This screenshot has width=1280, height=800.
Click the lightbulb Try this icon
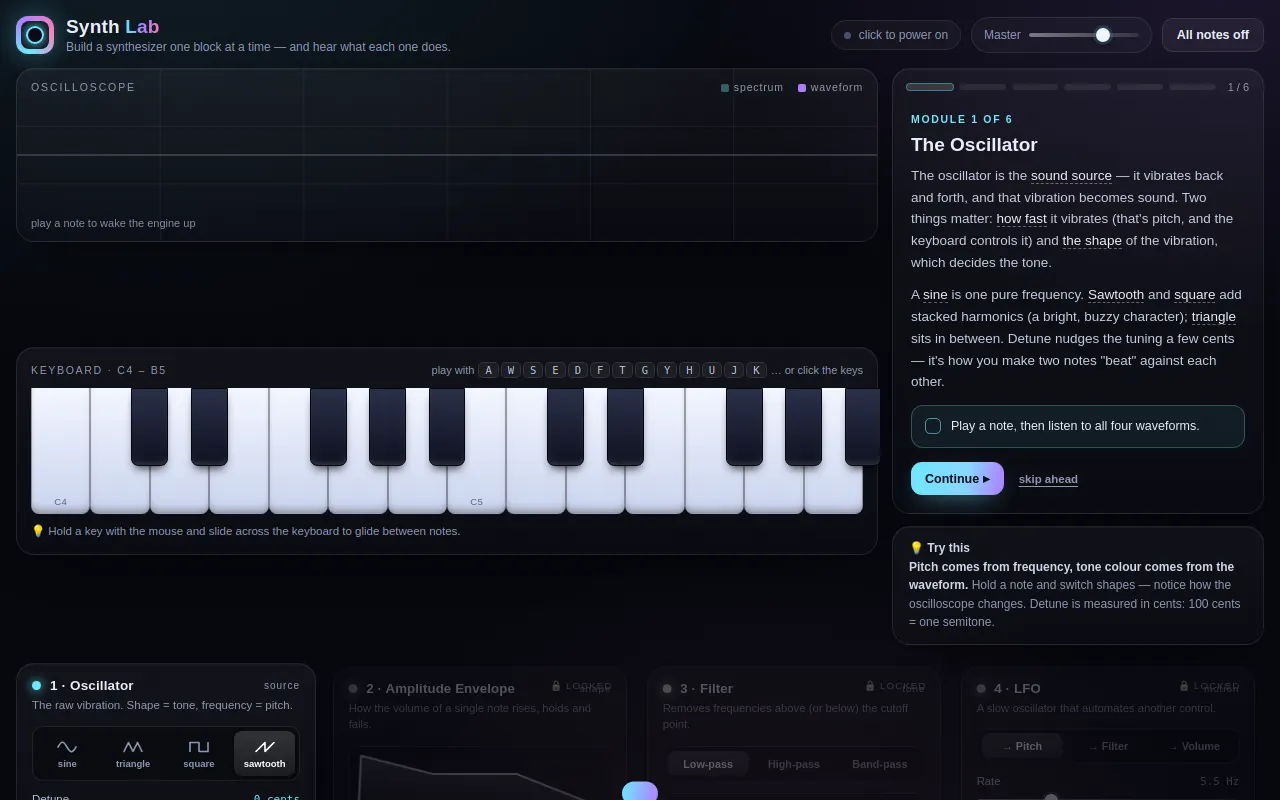coord(916,548)
